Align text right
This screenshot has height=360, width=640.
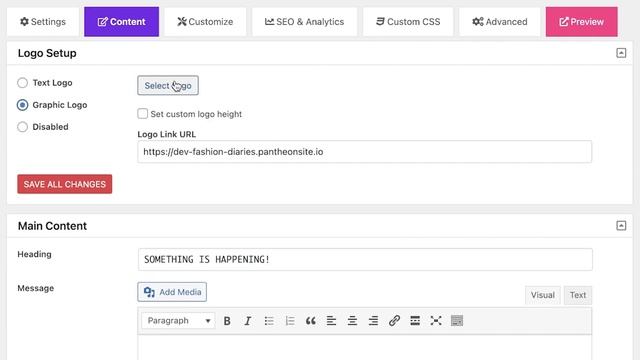[x=373, y=321]
